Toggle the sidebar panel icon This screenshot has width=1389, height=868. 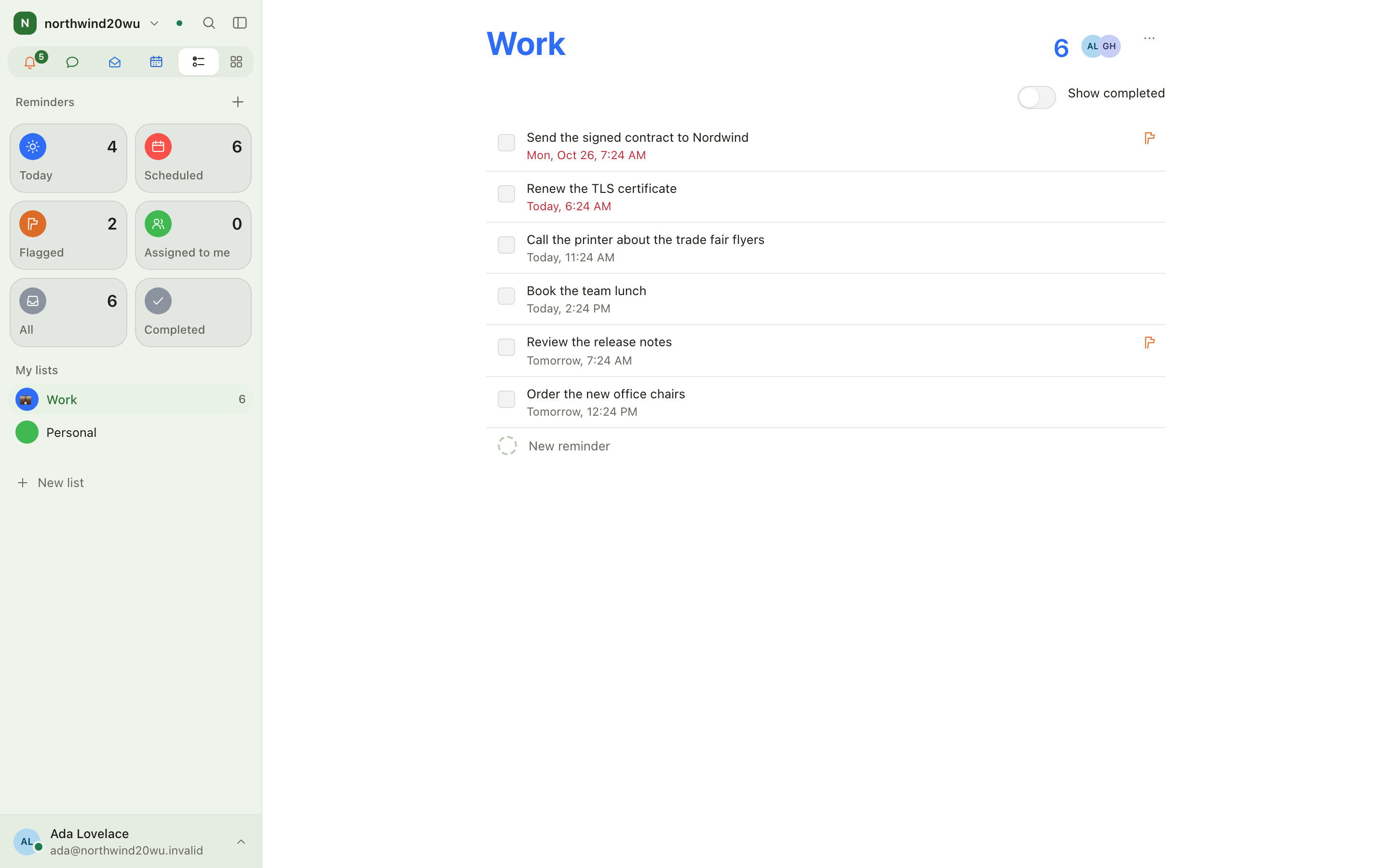(x=240, y=23)
